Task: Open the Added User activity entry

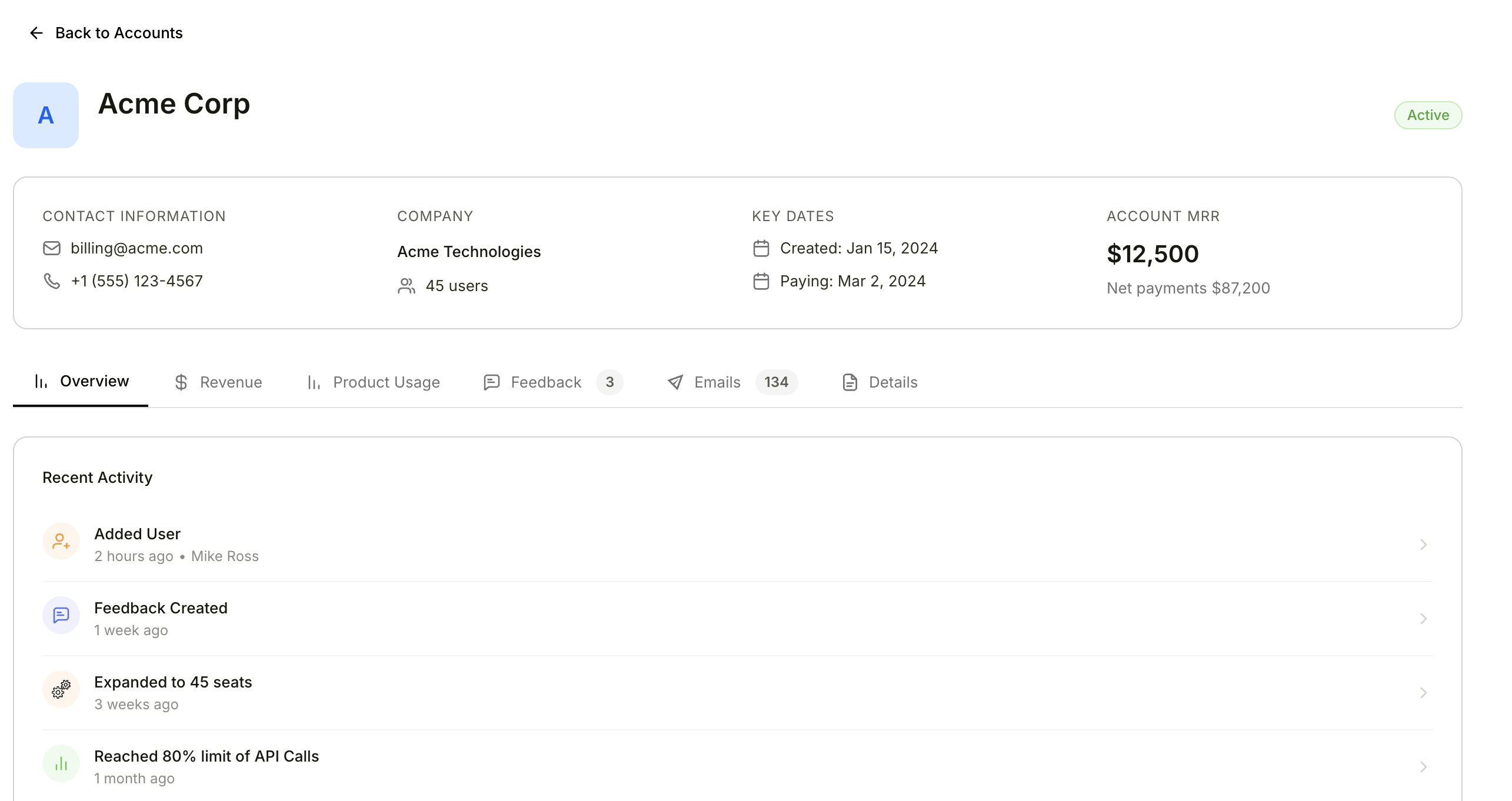Action: point(738,545)
